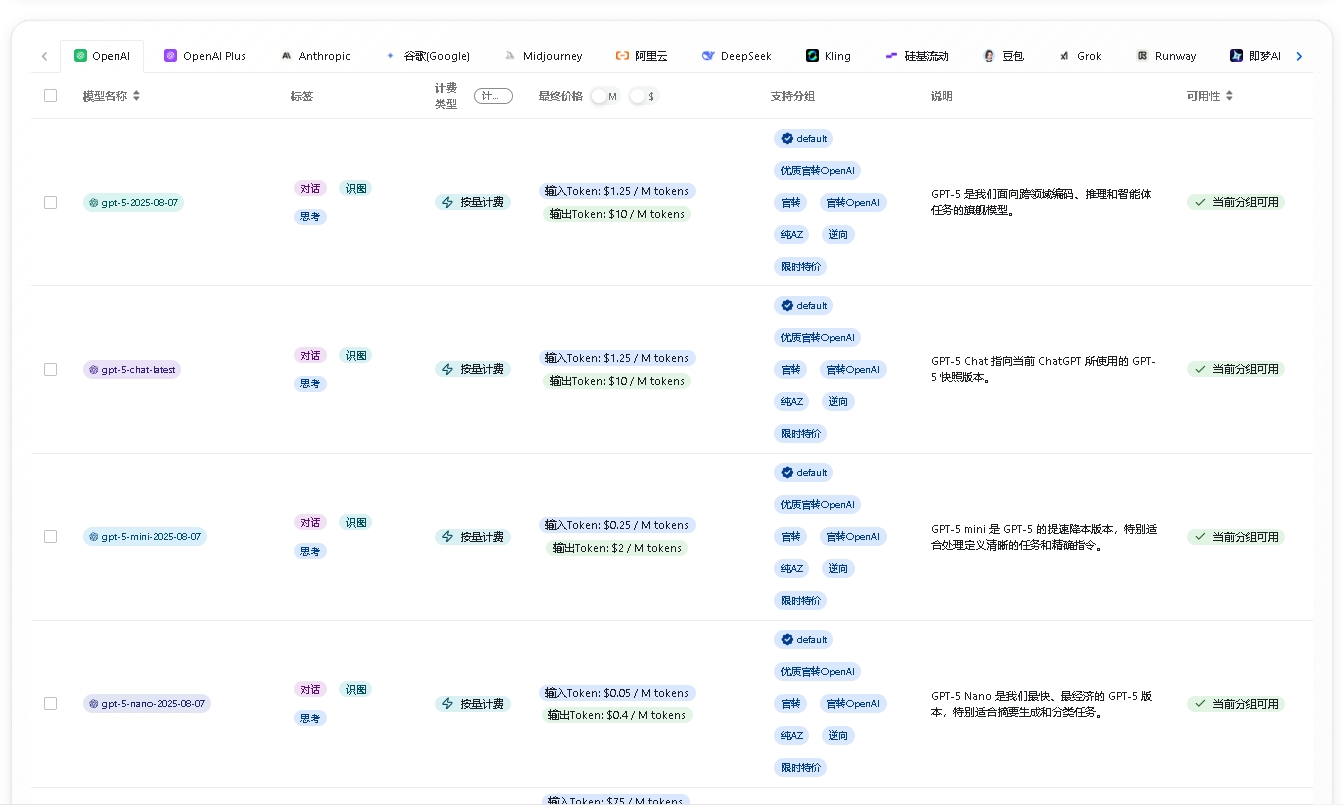Click the availability check mark for gpt-5-2025-08-07
Viewport: 1343px width, 805px height.
click(x=1200, y=202)
